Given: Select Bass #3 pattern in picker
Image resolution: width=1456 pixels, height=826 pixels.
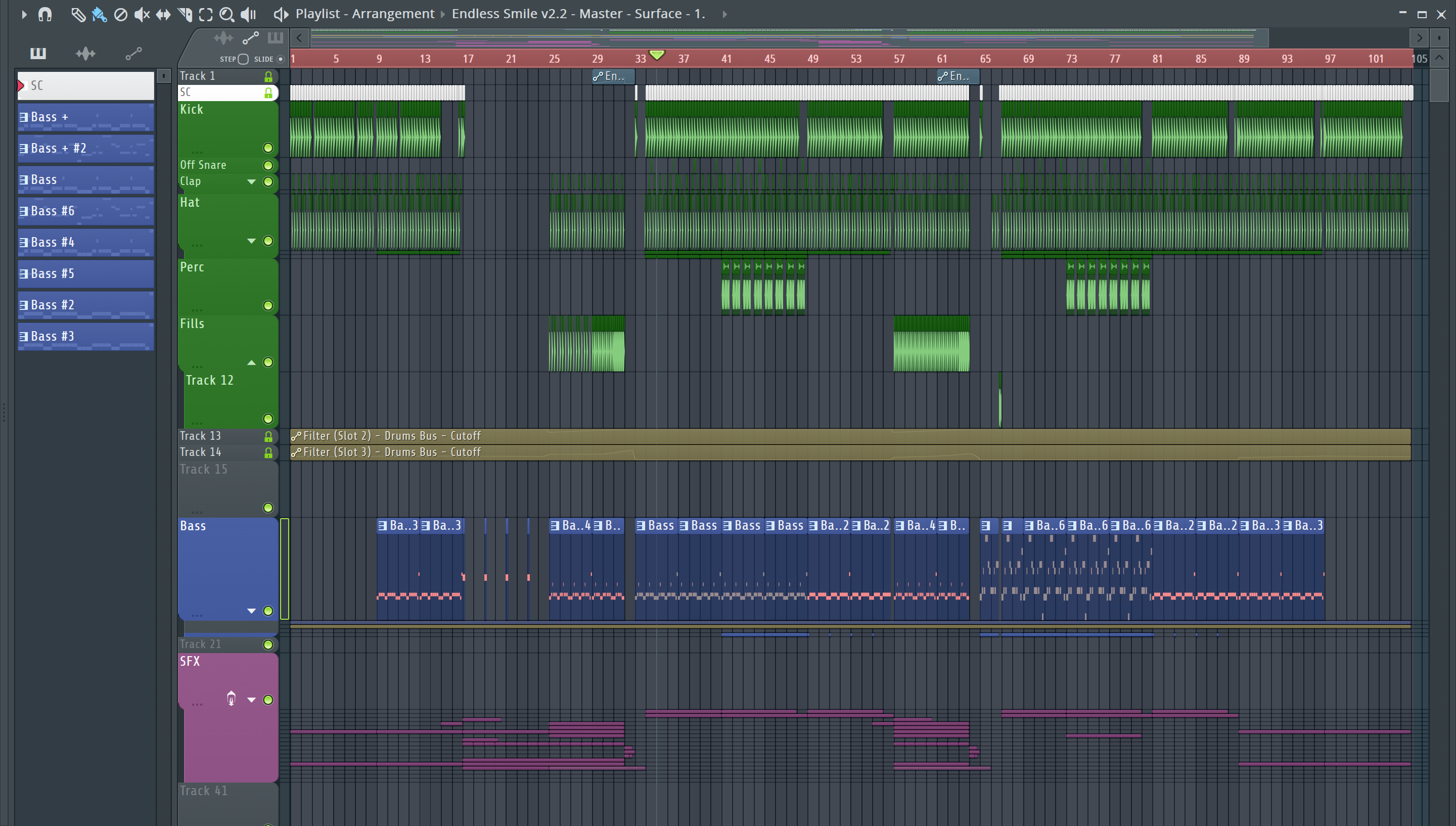Looking at the screenshot, I should pos(85,336).
